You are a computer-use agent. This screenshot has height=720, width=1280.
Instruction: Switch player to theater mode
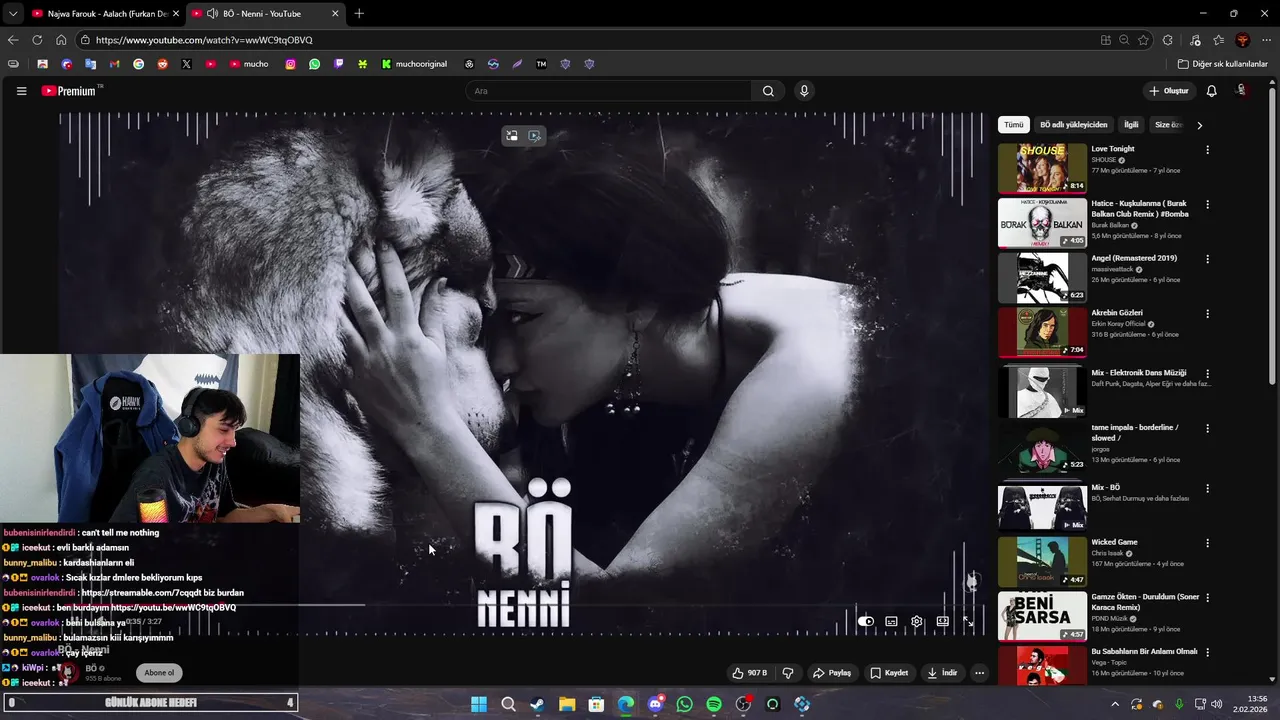942,621
